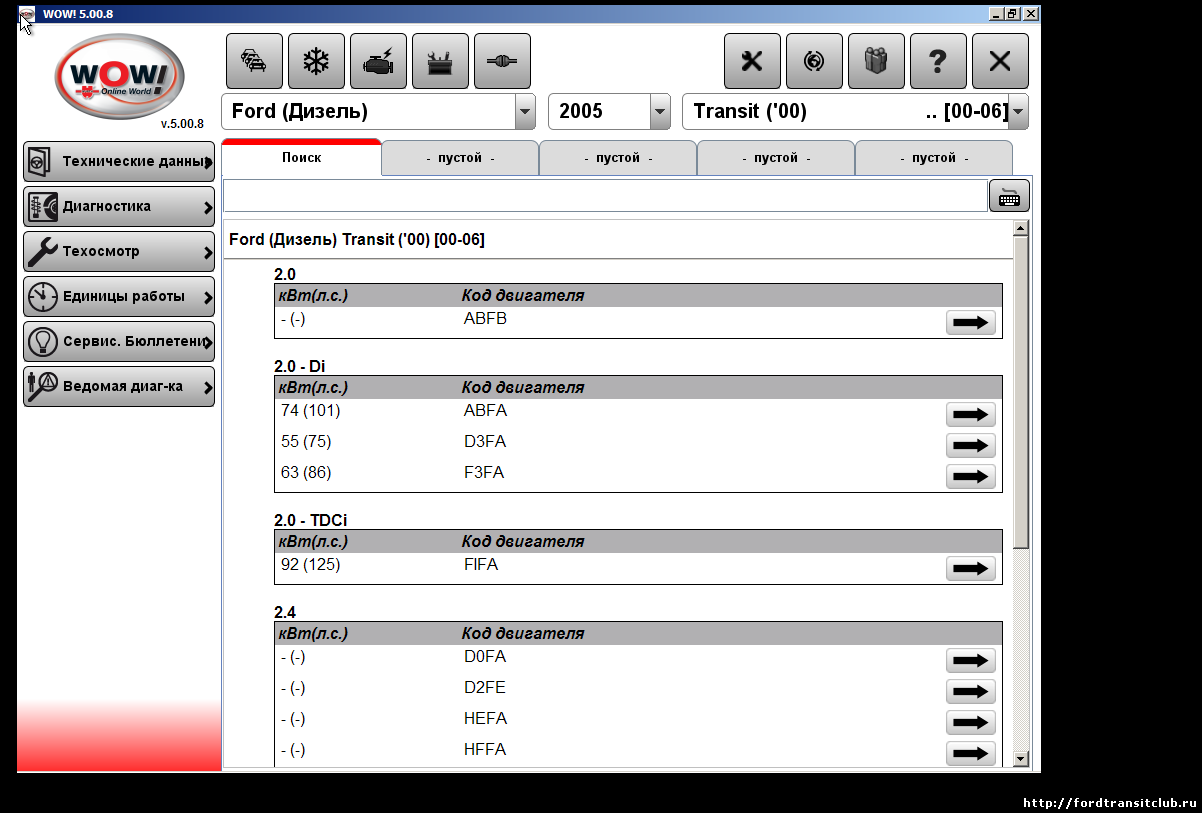Click the window title bar app icon
This screenshot has height=813, width=1202.
(27, 14)
